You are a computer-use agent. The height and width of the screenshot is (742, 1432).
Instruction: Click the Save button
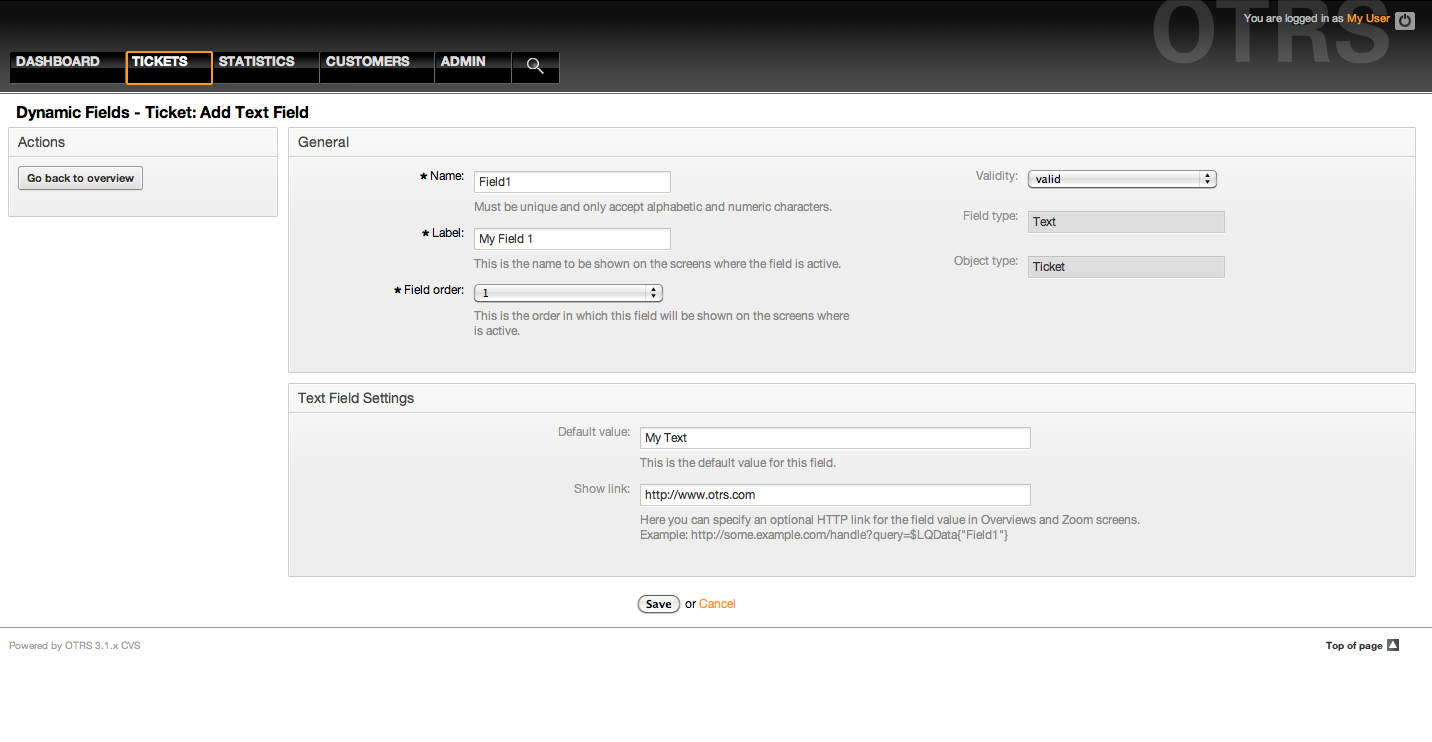coord(658,604)
